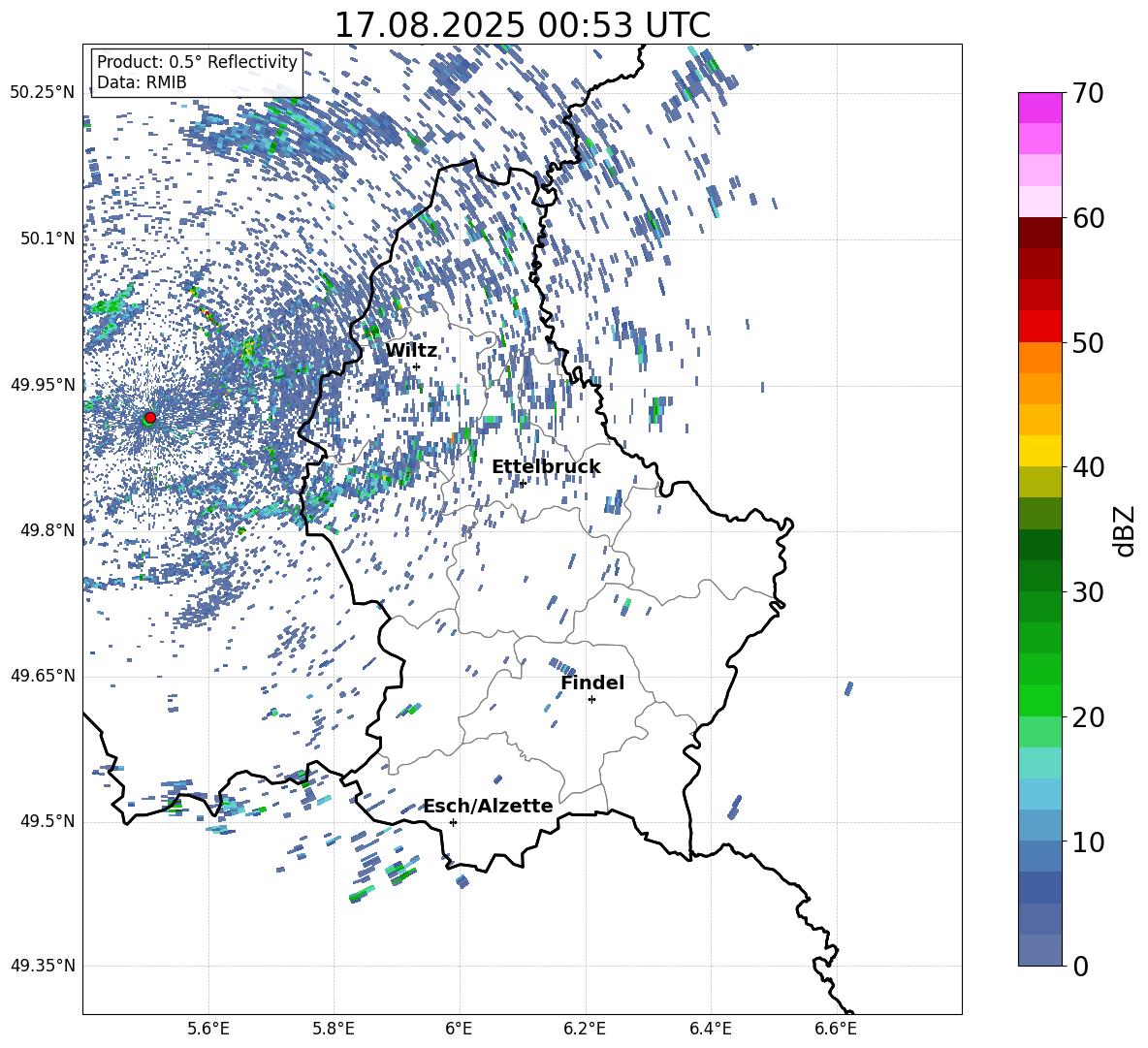Click the colorbar tick label '40'
Screen dimensions: 1148x1048
1089,467
